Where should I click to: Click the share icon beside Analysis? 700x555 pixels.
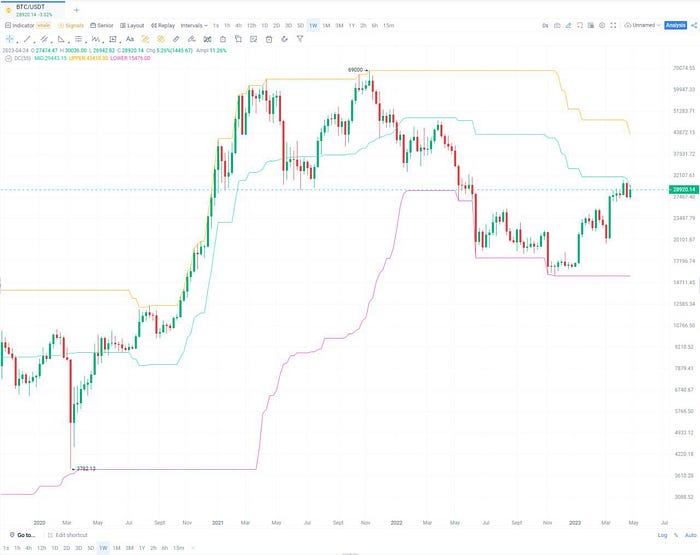pos(694,25)
